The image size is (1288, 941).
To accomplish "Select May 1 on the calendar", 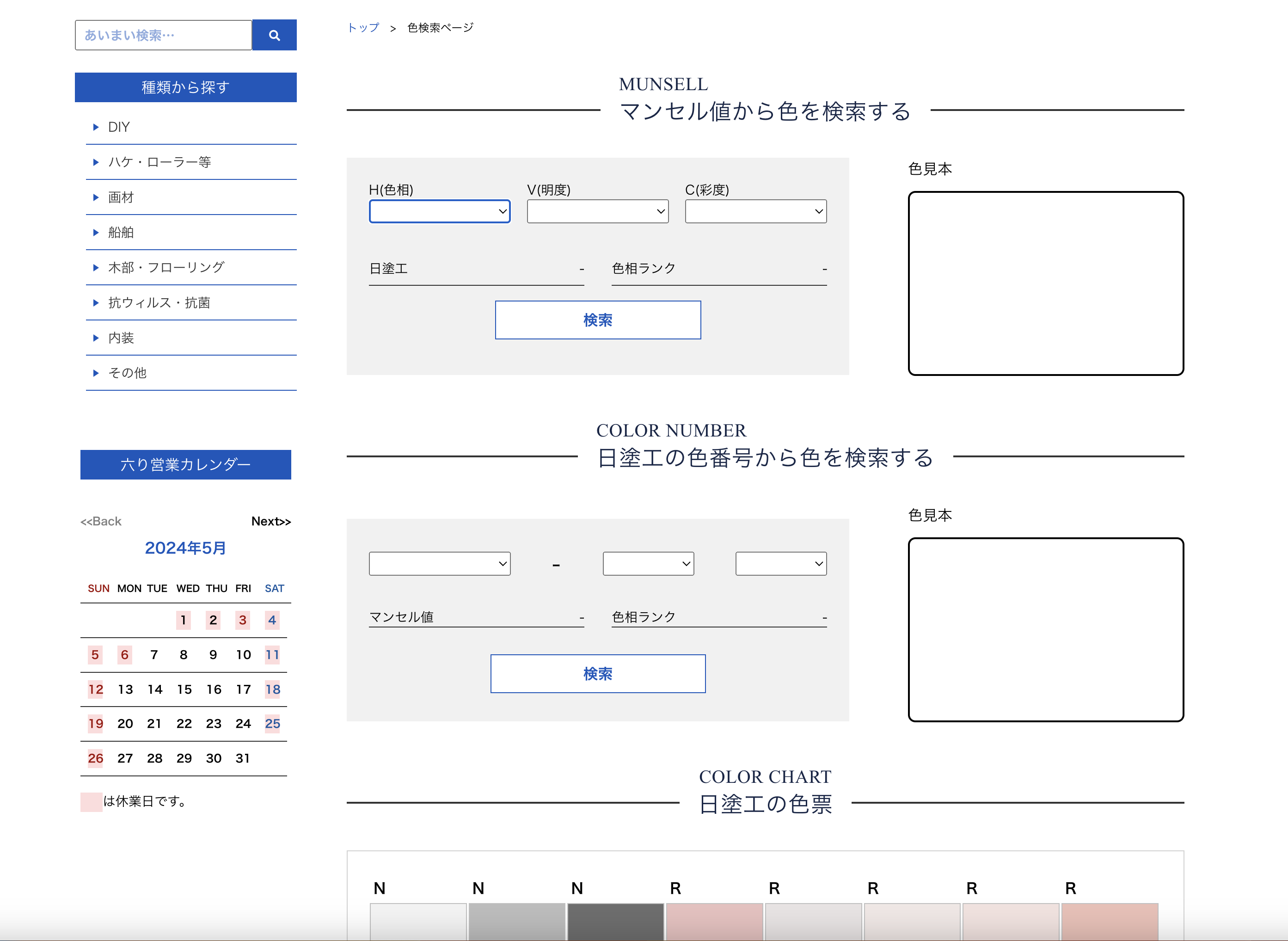I will point(184,620).
